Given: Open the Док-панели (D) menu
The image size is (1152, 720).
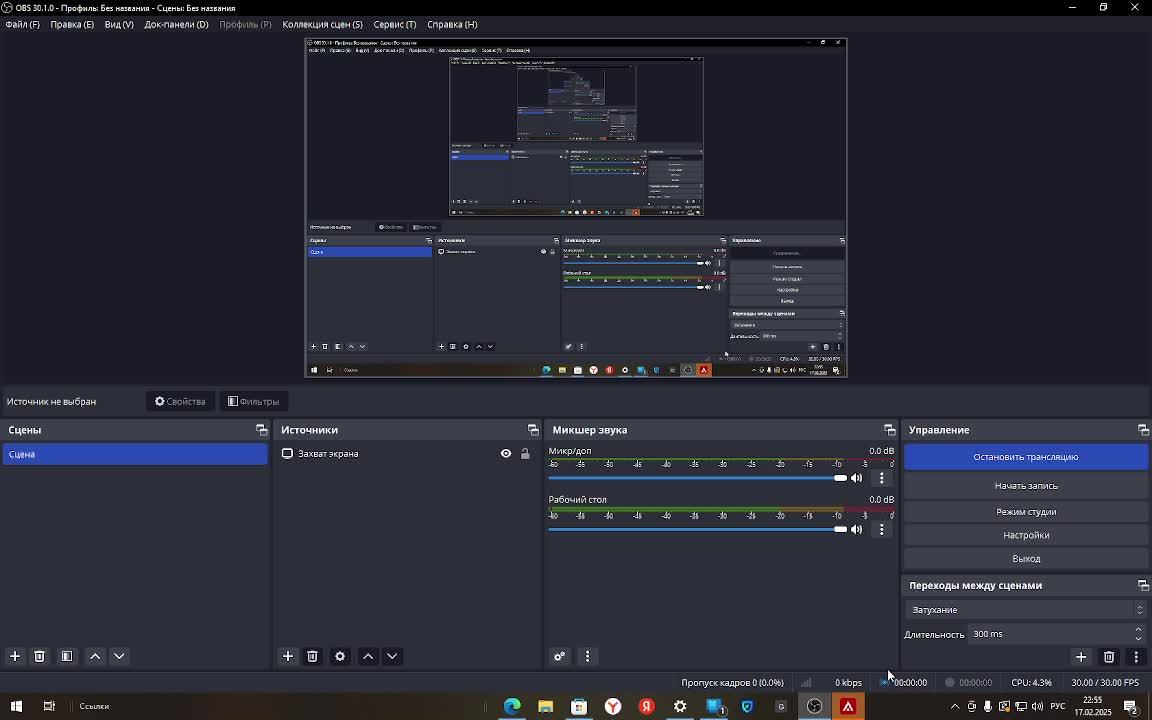Looking at the screenshot, I should point(176,24).
